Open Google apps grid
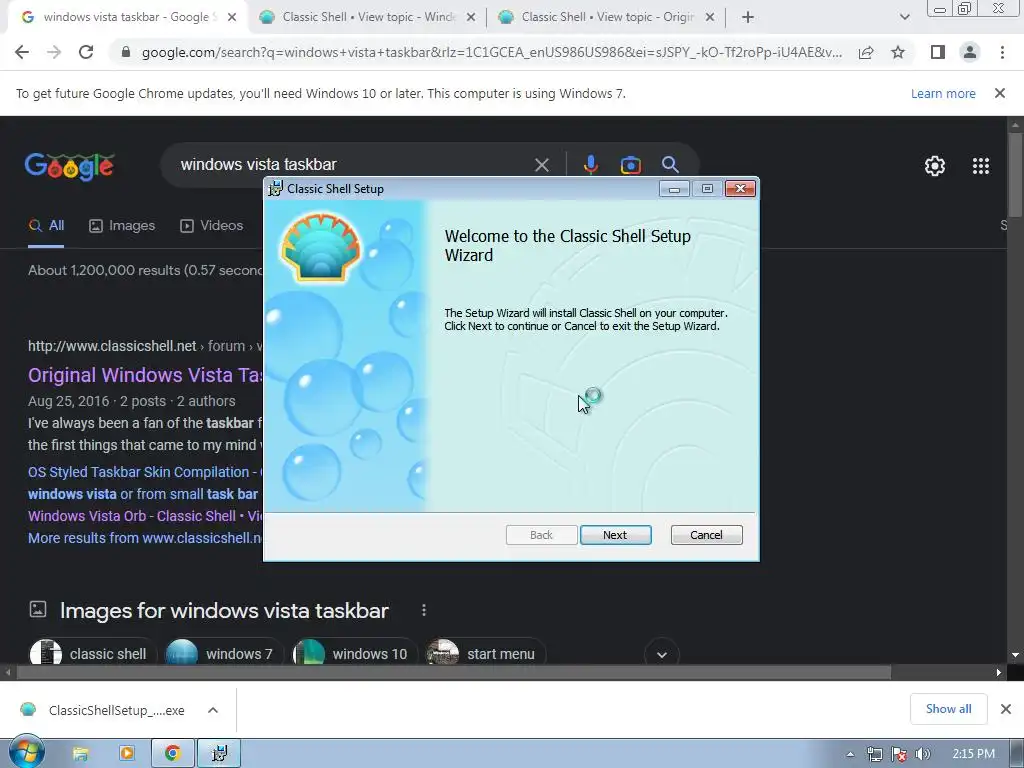 [980, 166]
